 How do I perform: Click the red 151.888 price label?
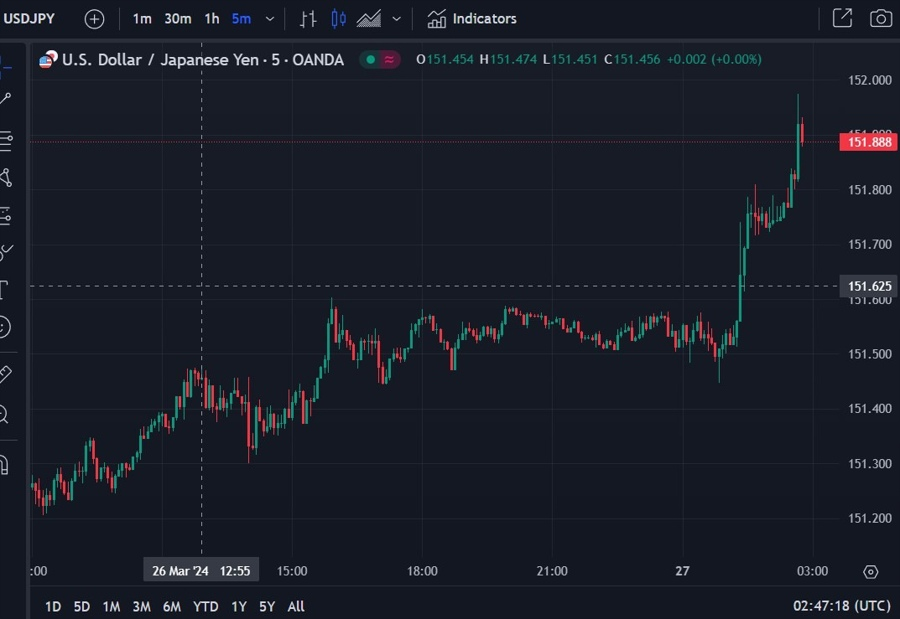click(x=868, y=142)
